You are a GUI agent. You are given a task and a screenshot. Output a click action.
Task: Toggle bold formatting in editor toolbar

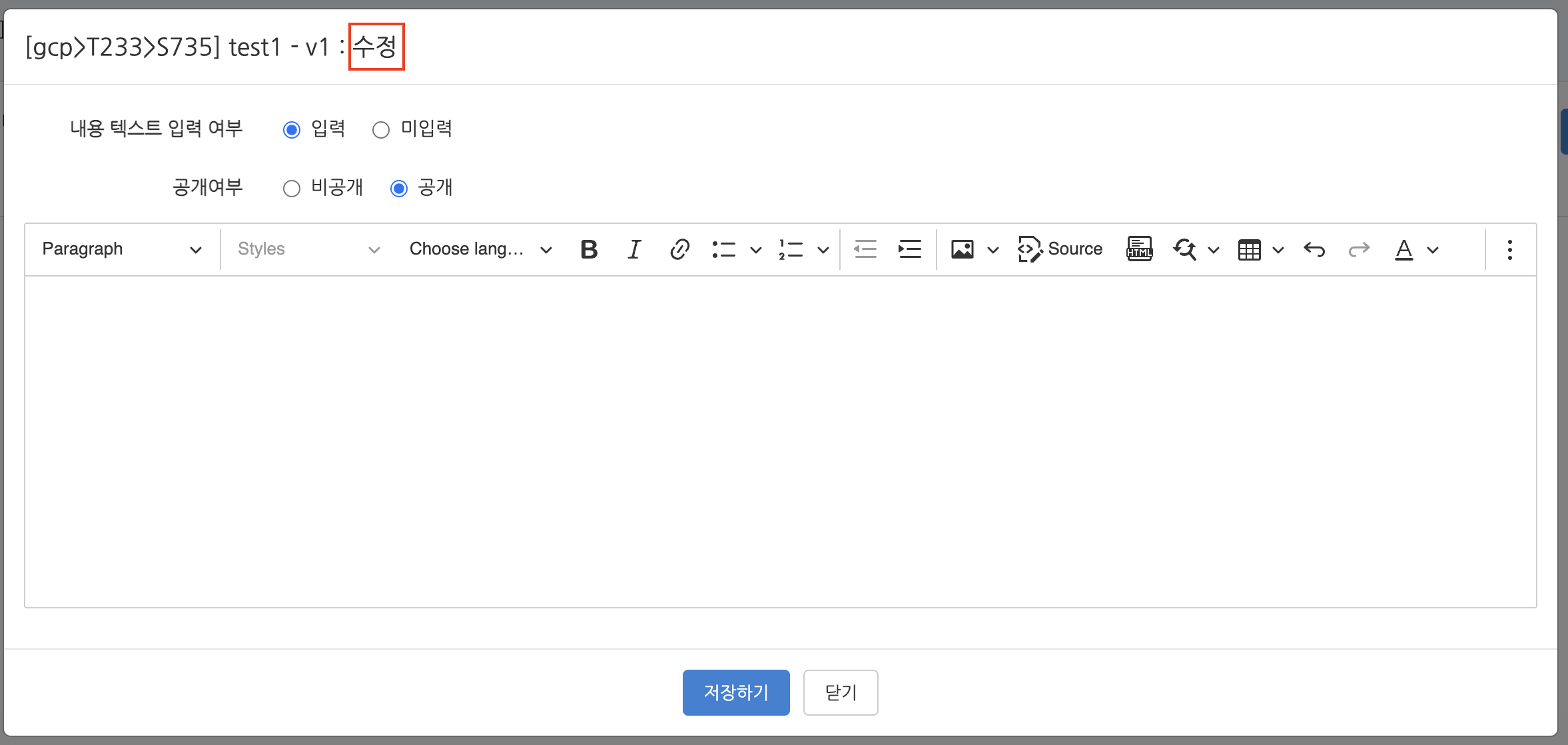pos(589,249)
